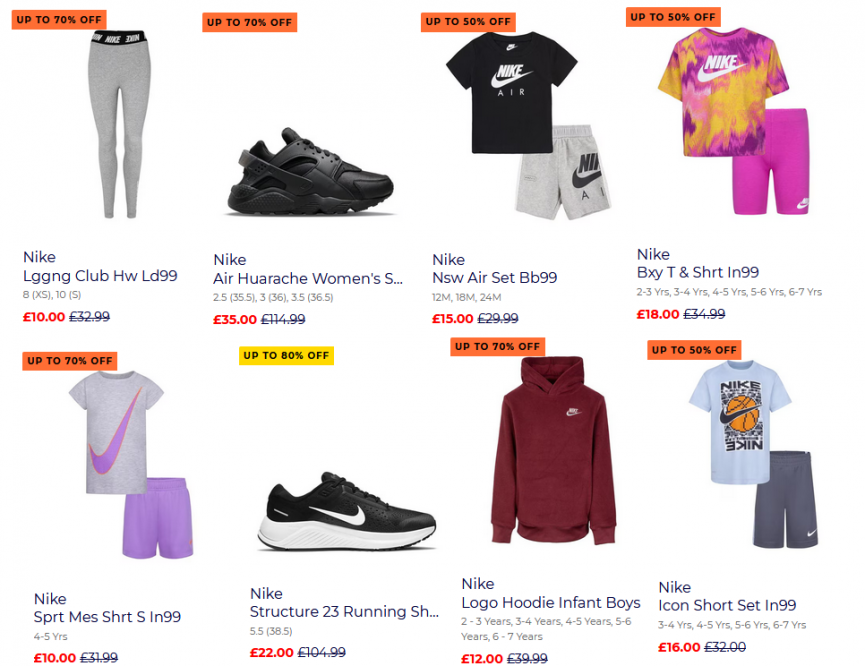Open the Air Huarache Women's product title

coord(308,279)
